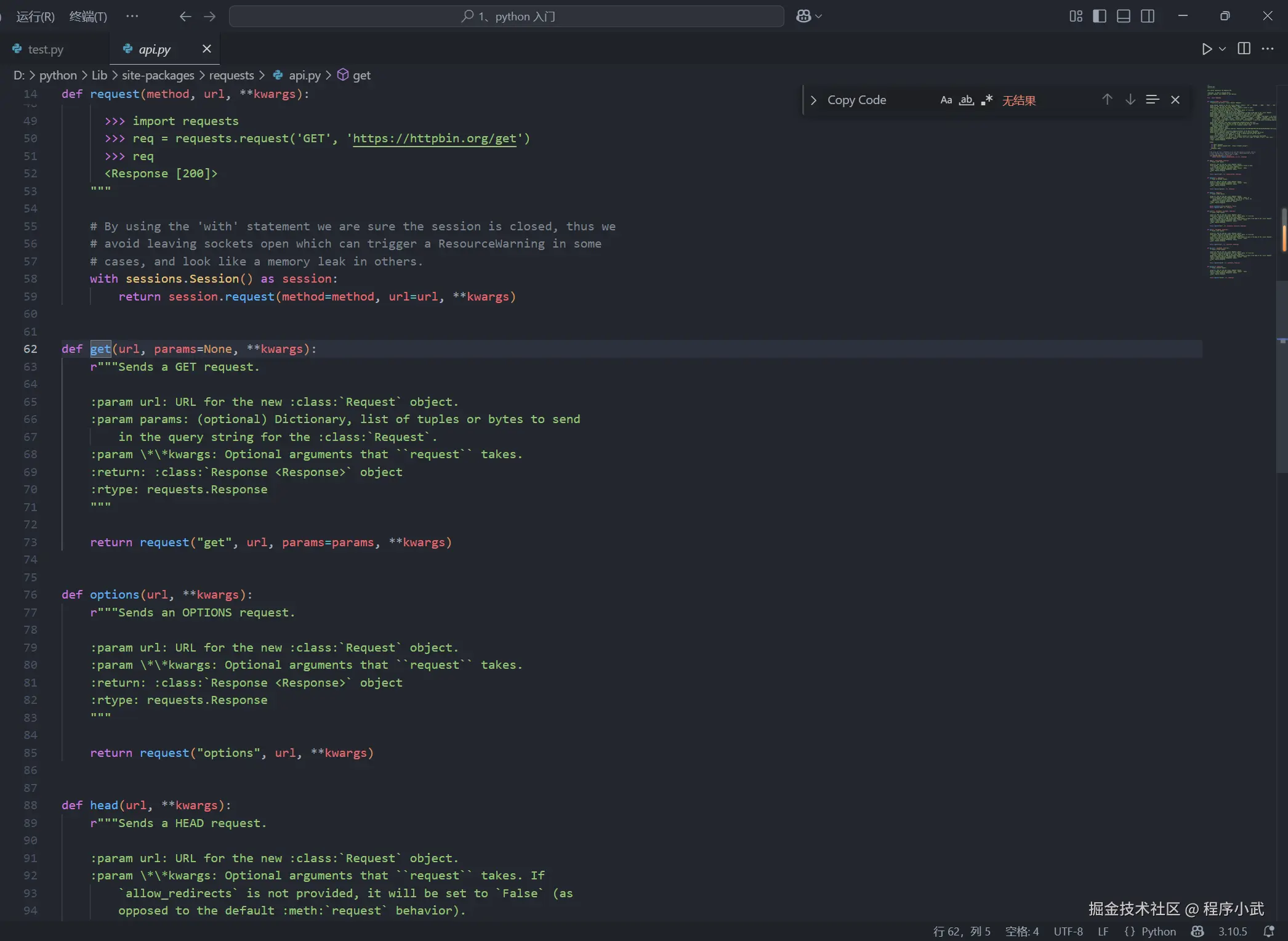The width and height of the screenshot is (1288, 941).
Task: Open editor more actions ellipsis
Action: coord(1268,49)
